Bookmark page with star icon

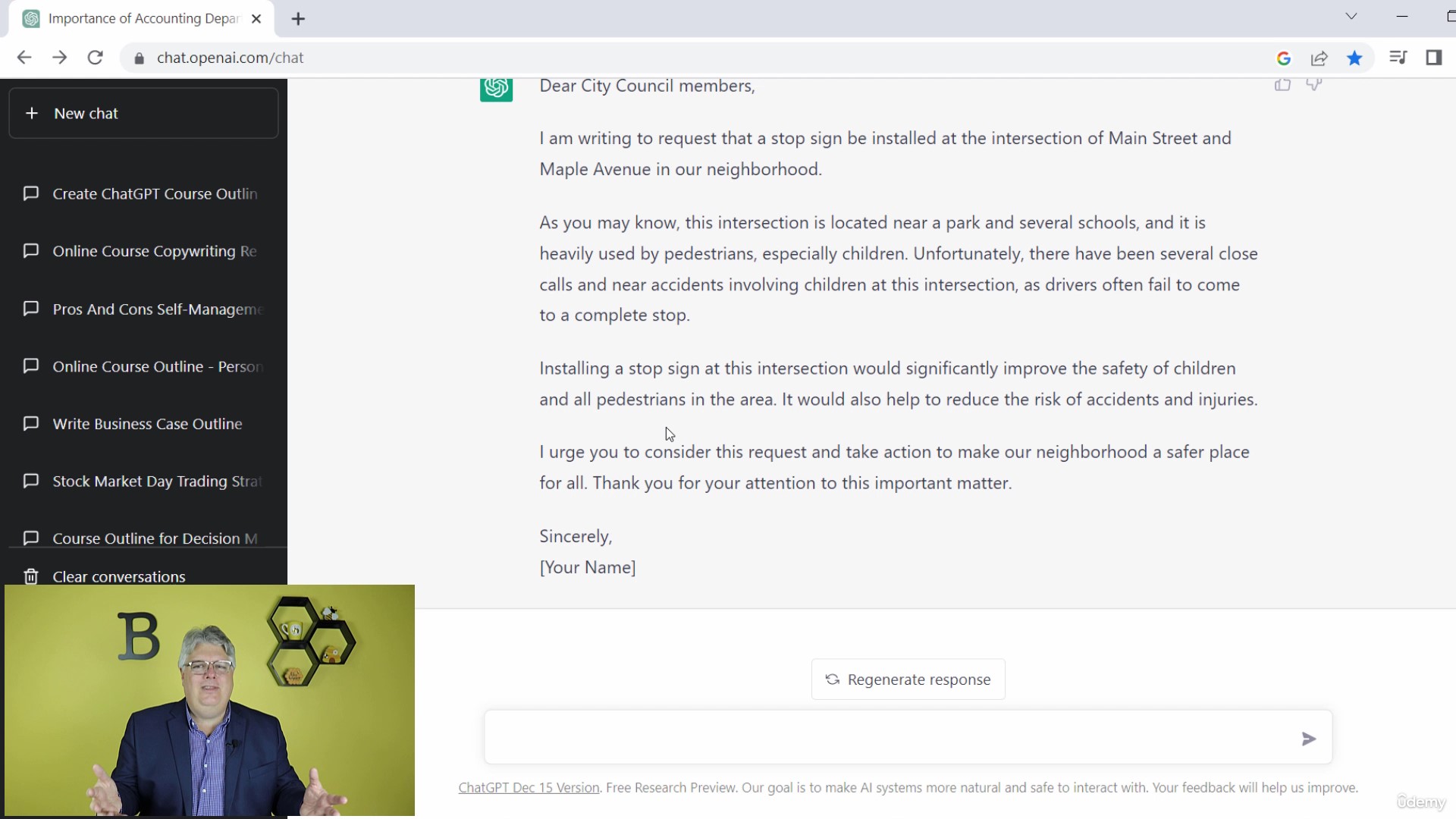pos(1354,58)
